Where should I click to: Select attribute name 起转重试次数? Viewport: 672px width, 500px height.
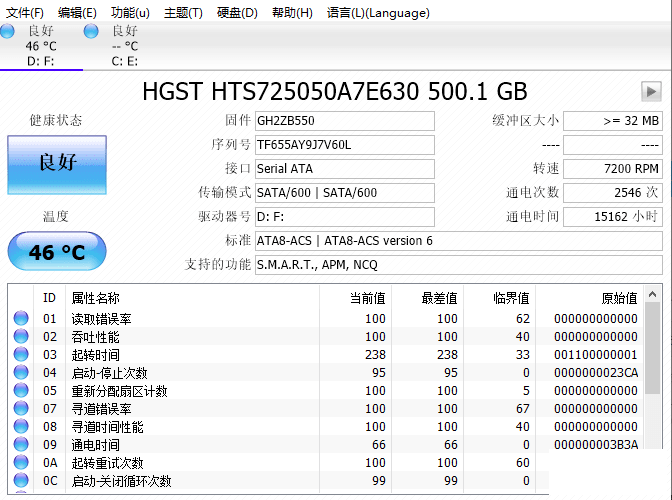click(108, 463)
